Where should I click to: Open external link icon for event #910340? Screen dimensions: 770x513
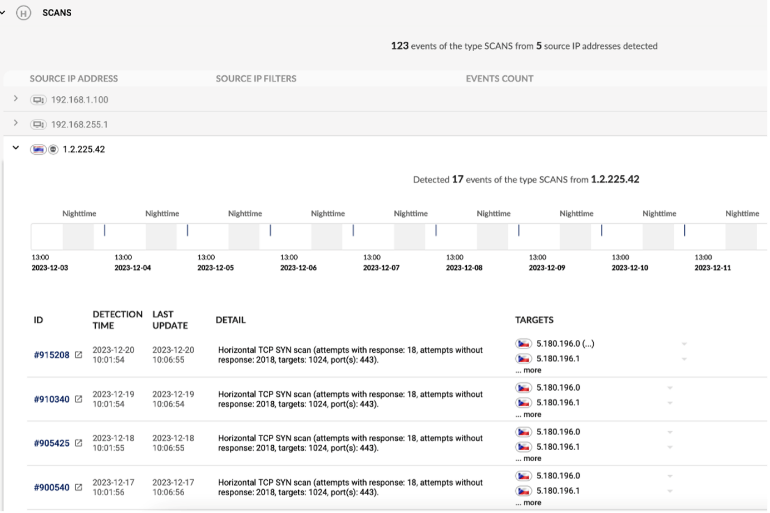(79, 400)
